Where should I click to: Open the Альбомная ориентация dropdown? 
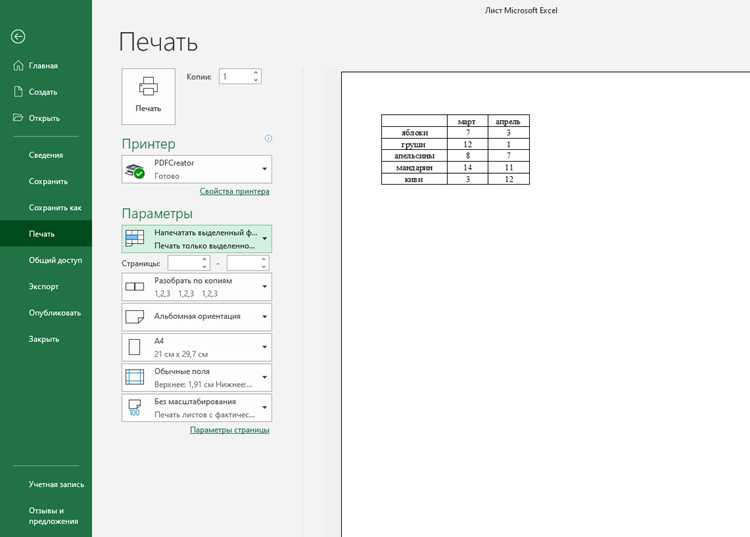click(265, 317)
